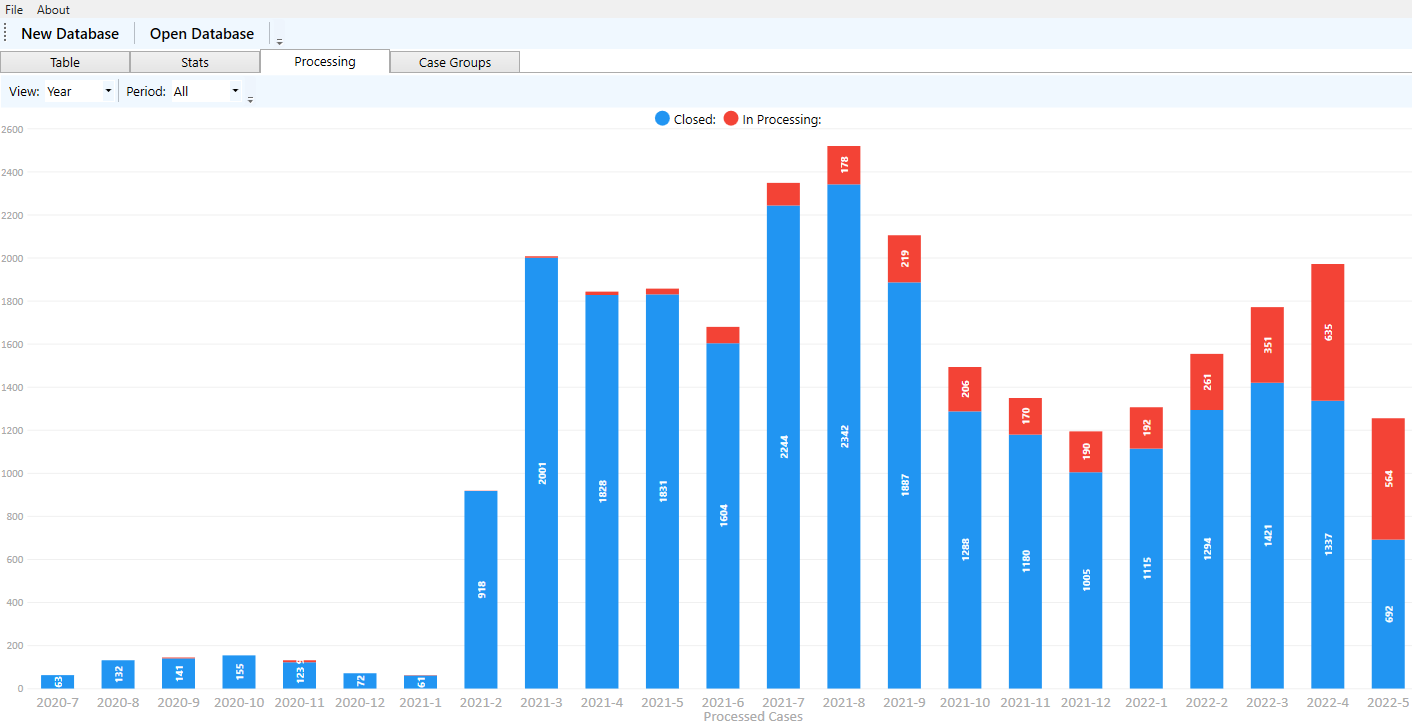Click the blue 2021-4 bar labeled 1828

click(602, 492)
